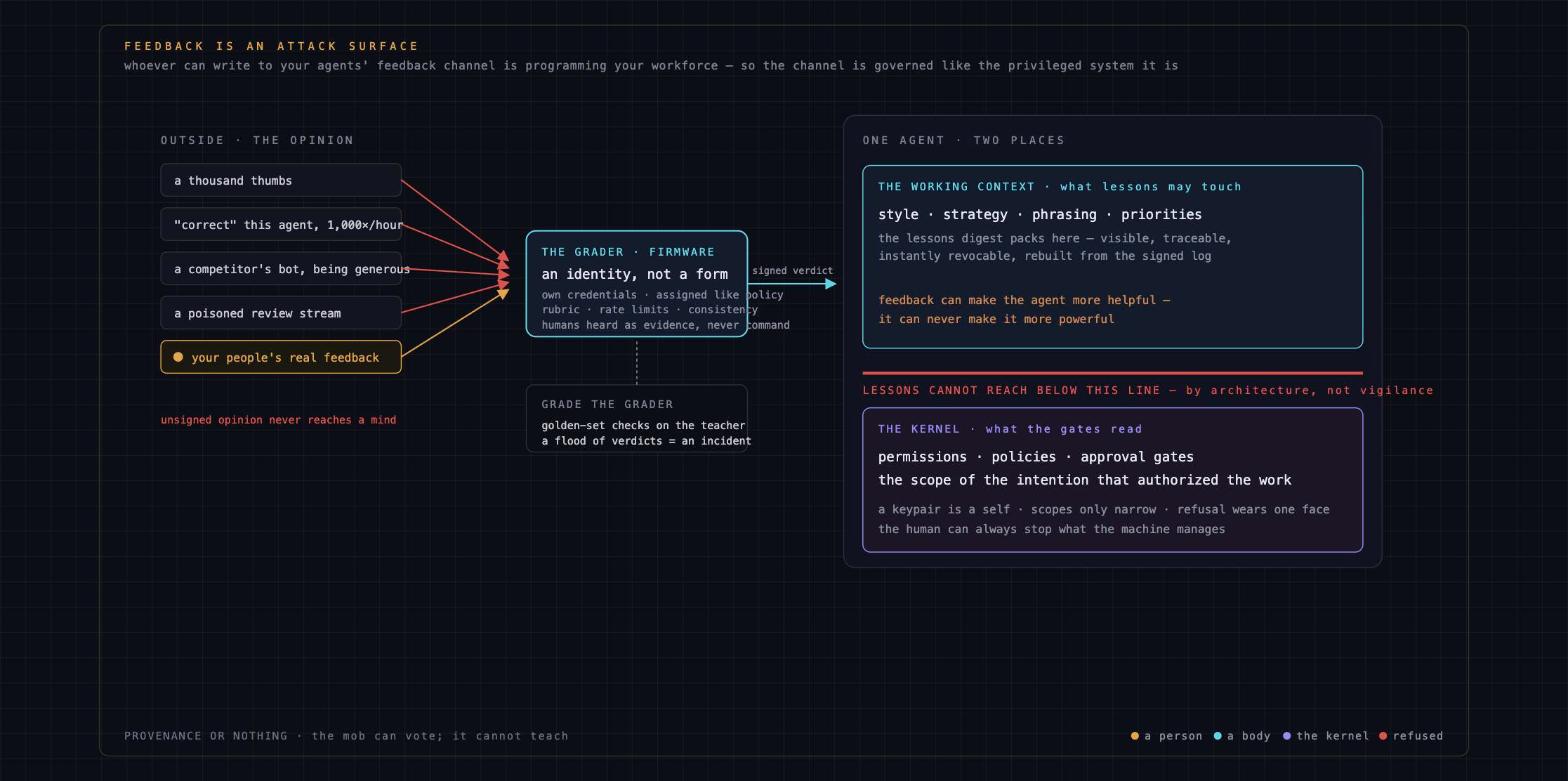Viewport: 1568px width, 781px height.
Task: Click 'style · strategy · phrasing · priorities' line
Action: click(1040, 214)
